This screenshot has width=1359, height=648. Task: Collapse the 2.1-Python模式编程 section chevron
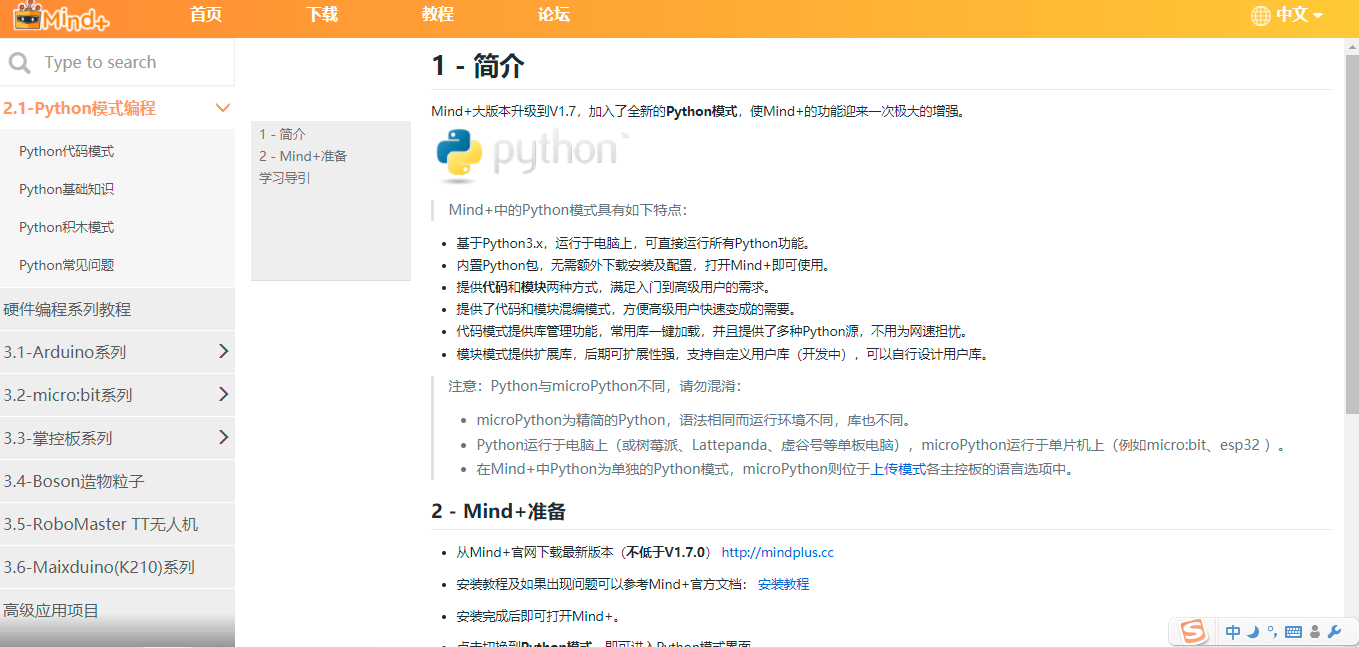(223, 108)
